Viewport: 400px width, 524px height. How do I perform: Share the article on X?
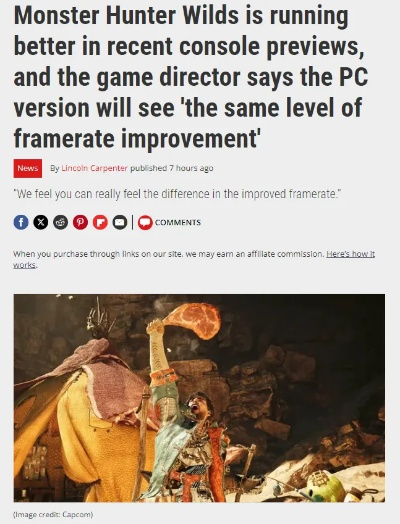tap(40, 222)
